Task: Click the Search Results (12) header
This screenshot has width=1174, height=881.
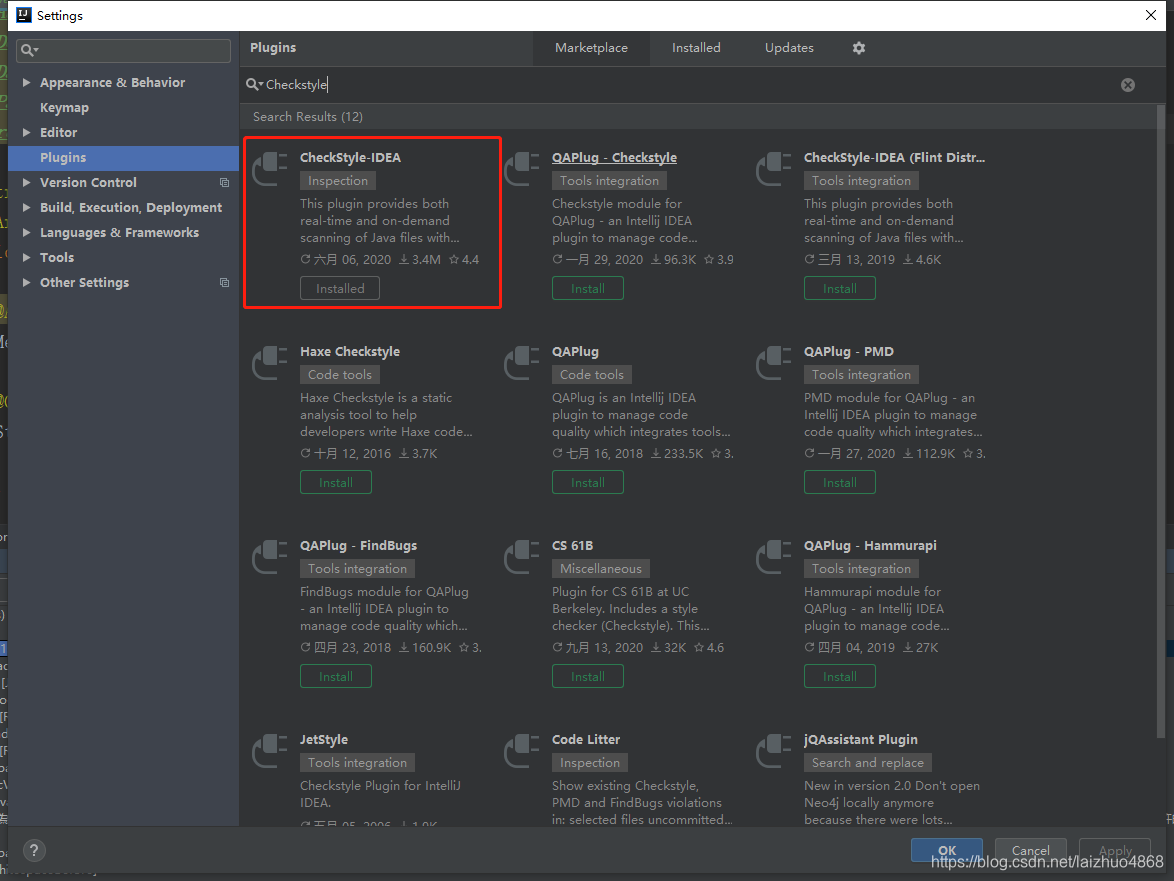Action: click(308, 117)
